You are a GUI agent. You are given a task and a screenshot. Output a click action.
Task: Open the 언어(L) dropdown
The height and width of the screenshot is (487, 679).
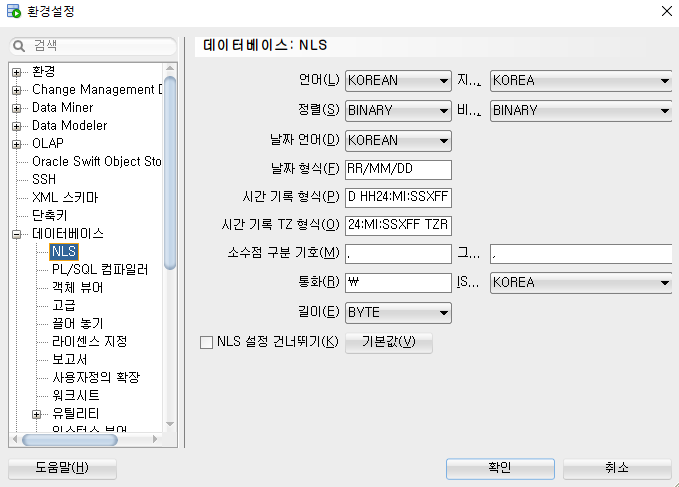[398, 81]
